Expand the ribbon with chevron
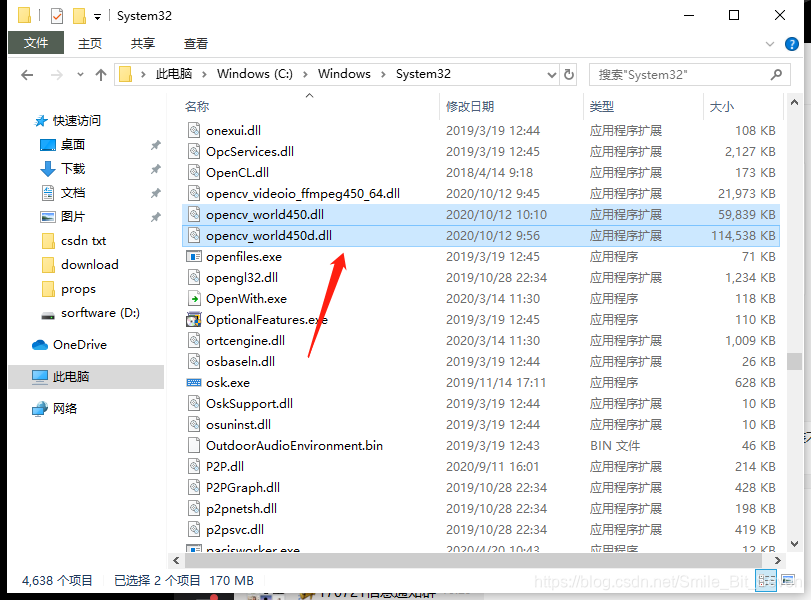Viewport: 811px width, 600px height. (x=770, y=44)
